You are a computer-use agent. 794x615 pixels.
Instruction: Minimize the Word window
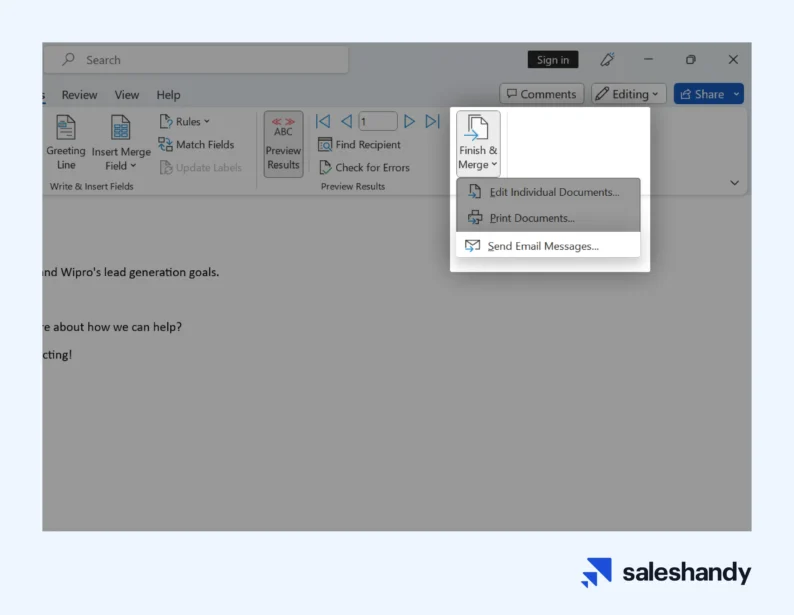(648, 59)
